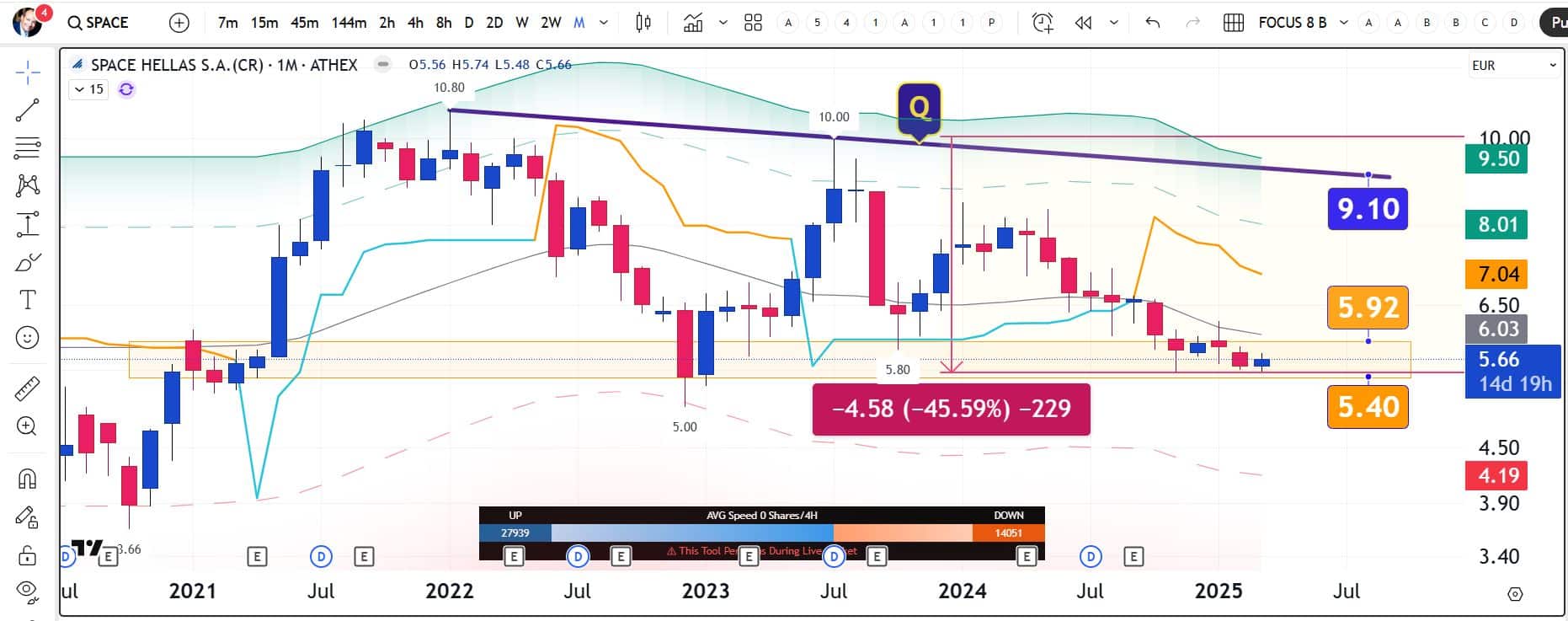Open the layout grid selector icon
The width and height of the screenshot is (1568, 621).
click(754, 23)
